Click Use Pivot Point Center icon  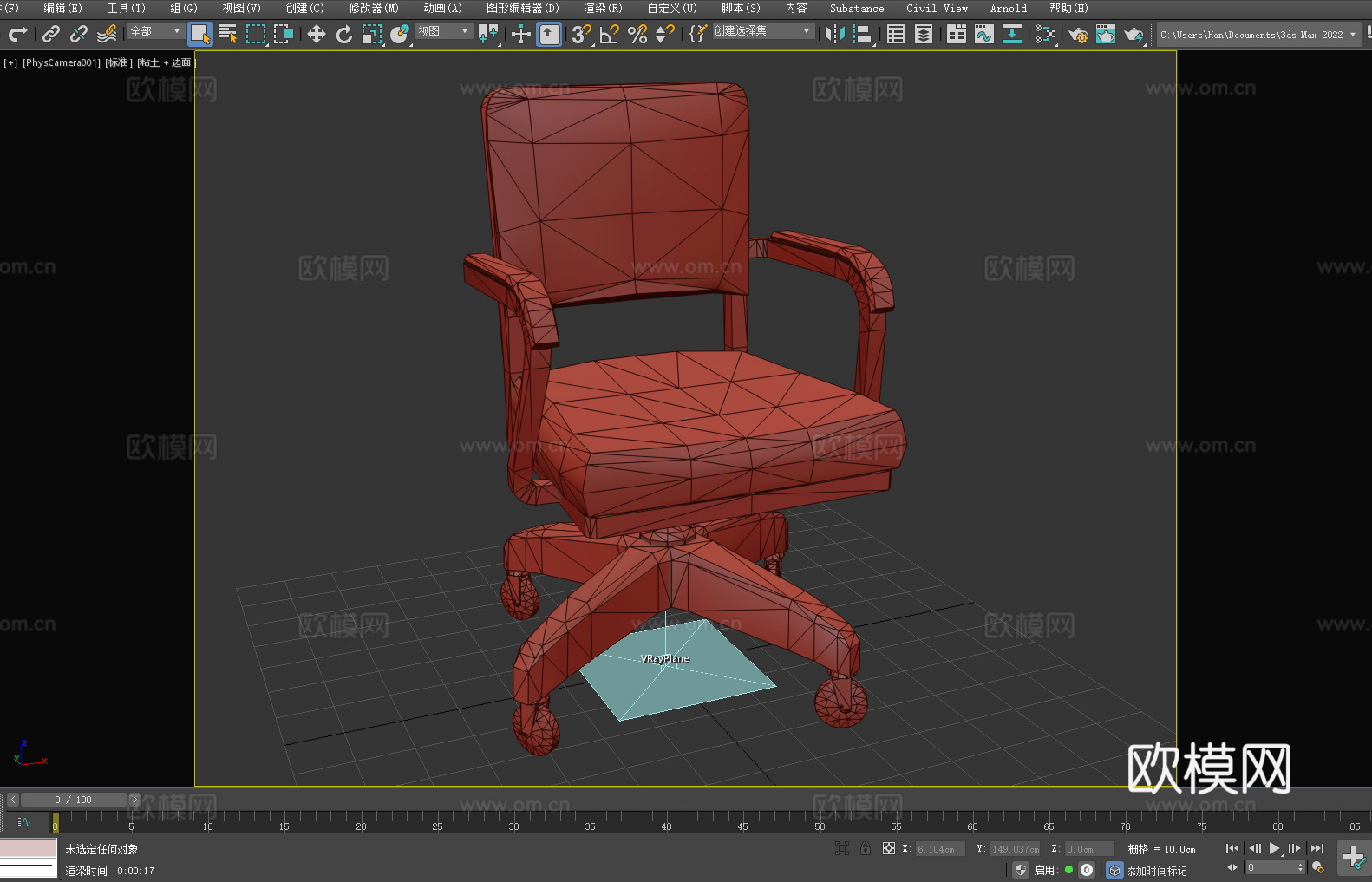488,34
